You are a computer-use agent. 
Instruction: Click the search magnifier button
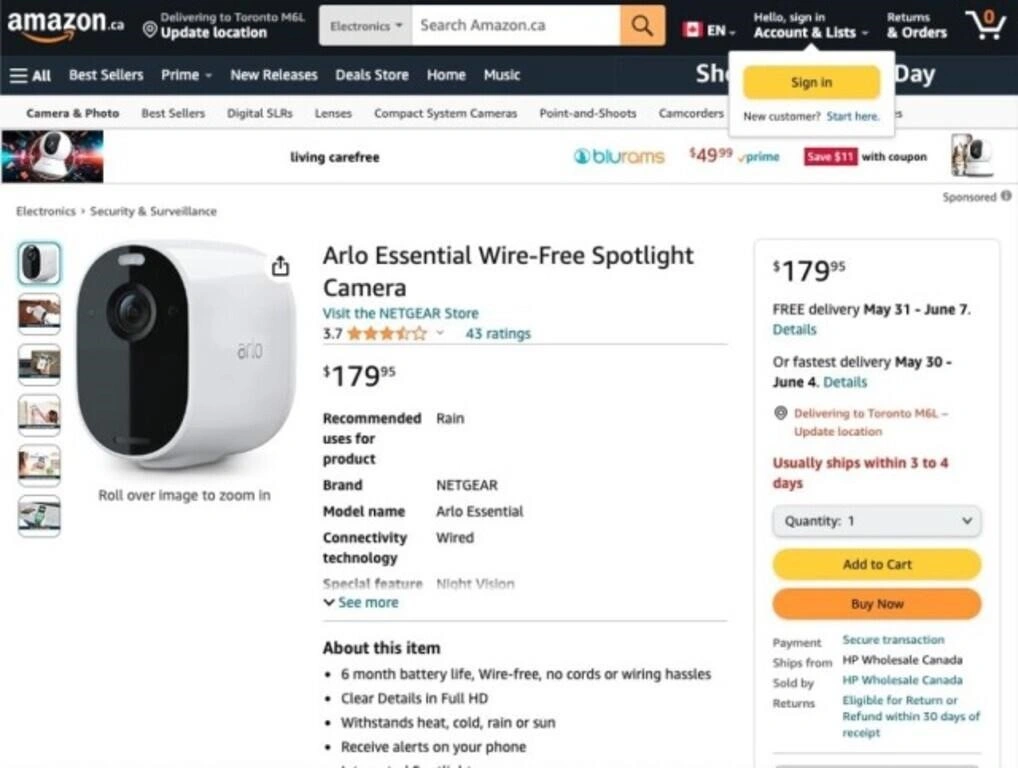[642, 26]
